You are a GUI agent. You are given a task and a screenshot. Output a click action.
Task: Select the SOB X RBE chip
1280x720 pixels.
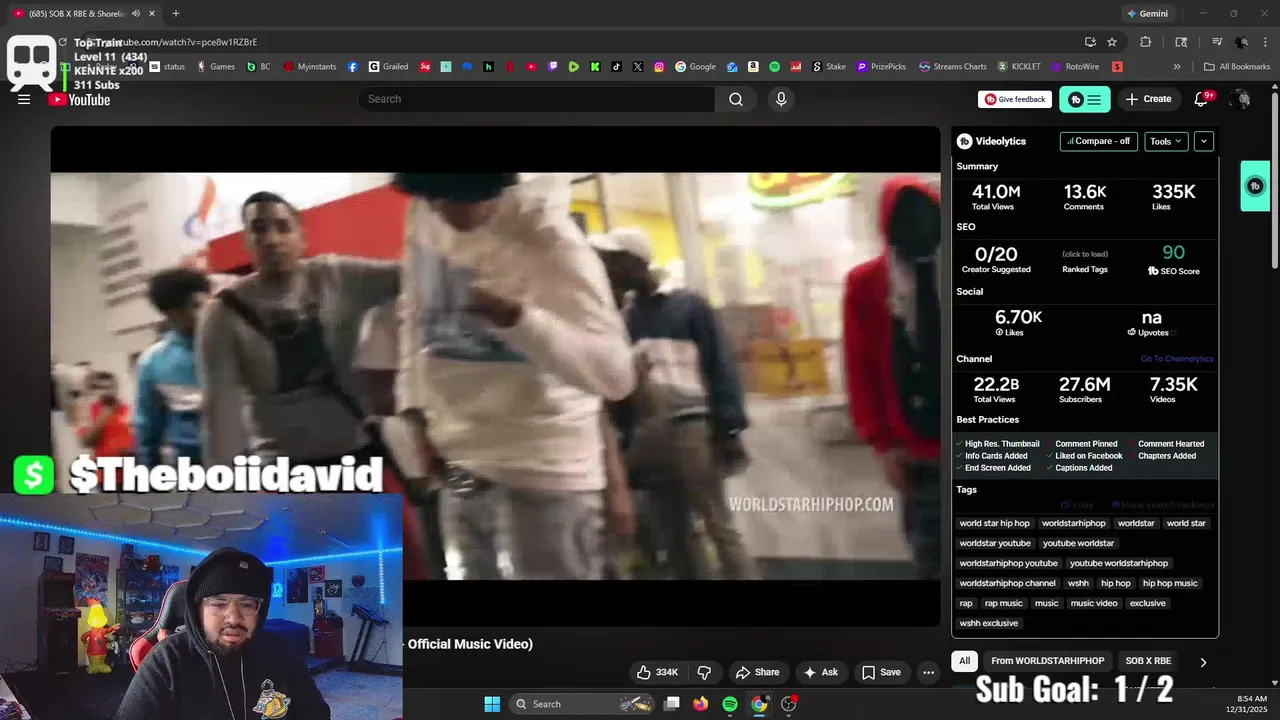point(1148,661)
